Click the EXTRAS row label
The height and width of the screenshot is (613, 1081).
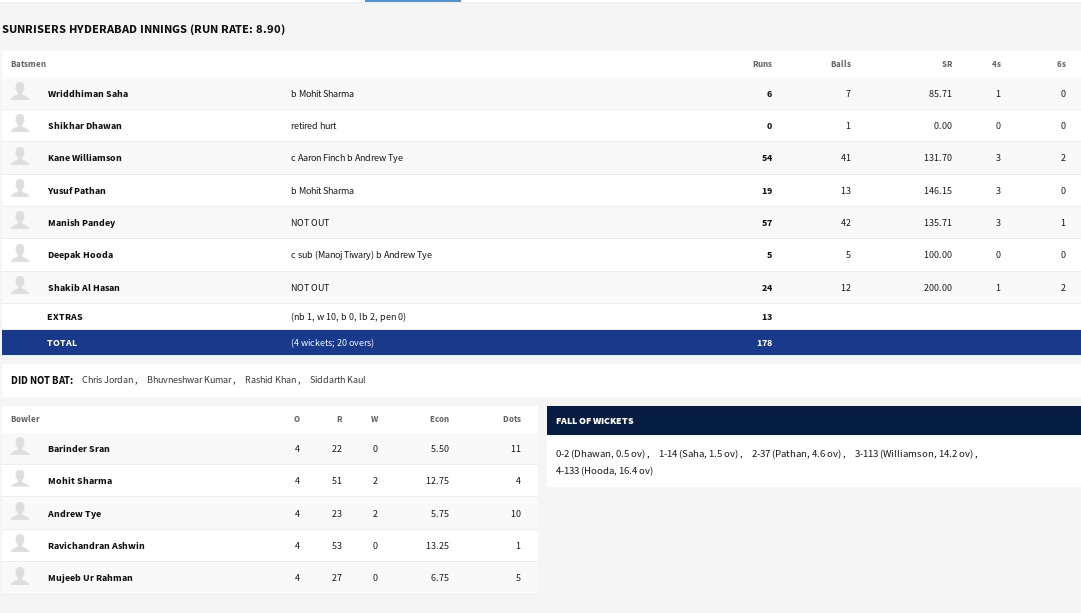tap(65, 317)
